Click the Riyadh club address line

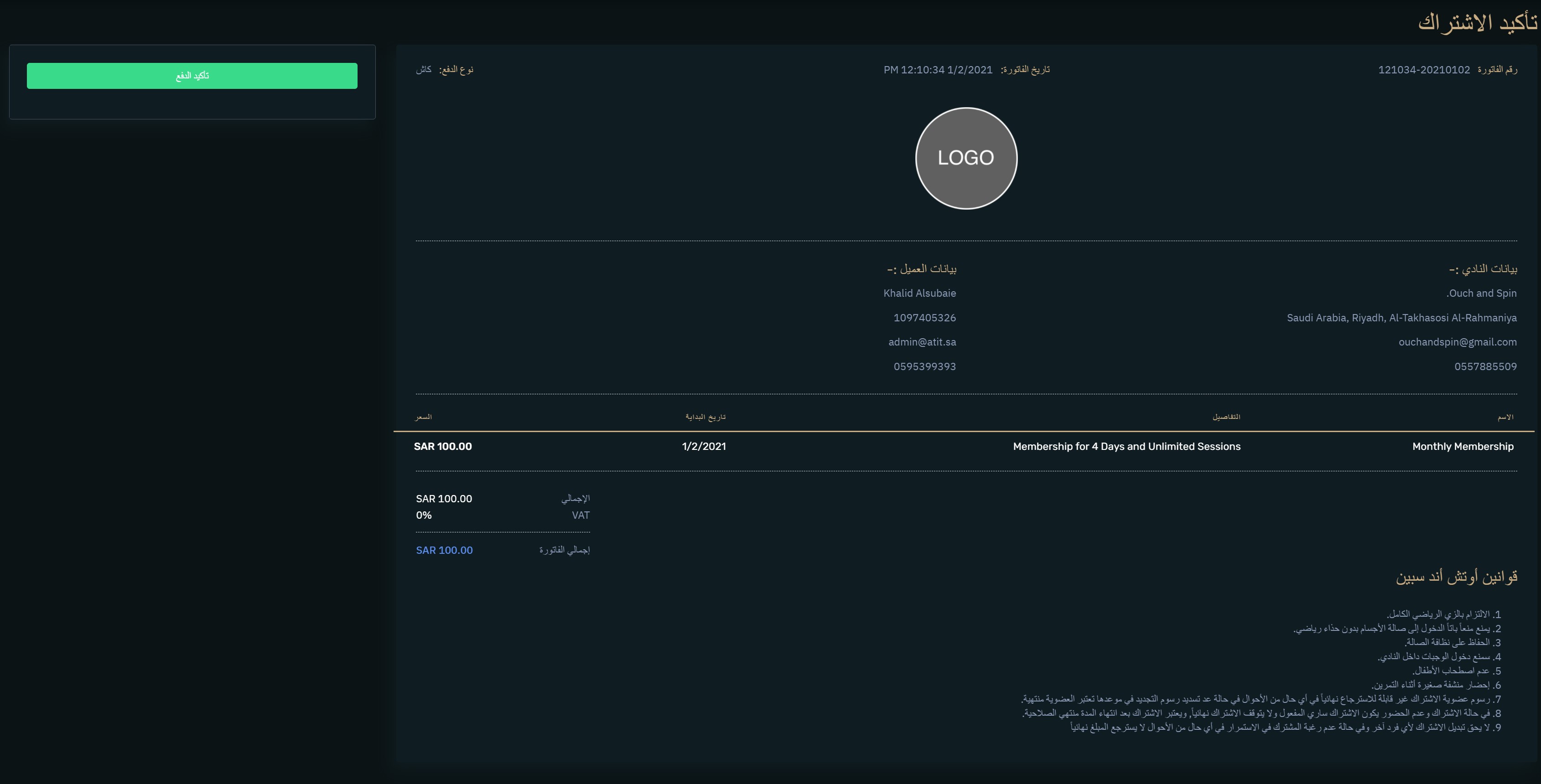[x=1401, y=318]
